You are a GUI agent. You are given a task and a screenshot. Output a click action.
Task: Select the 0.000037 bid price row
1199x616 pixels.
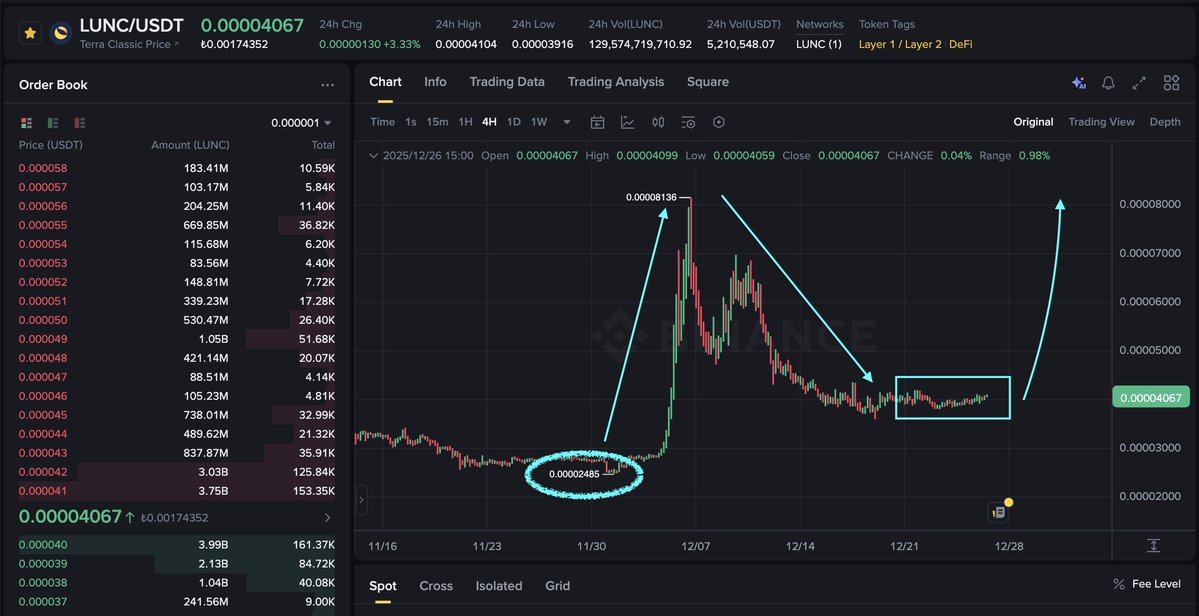coord(177,601)
